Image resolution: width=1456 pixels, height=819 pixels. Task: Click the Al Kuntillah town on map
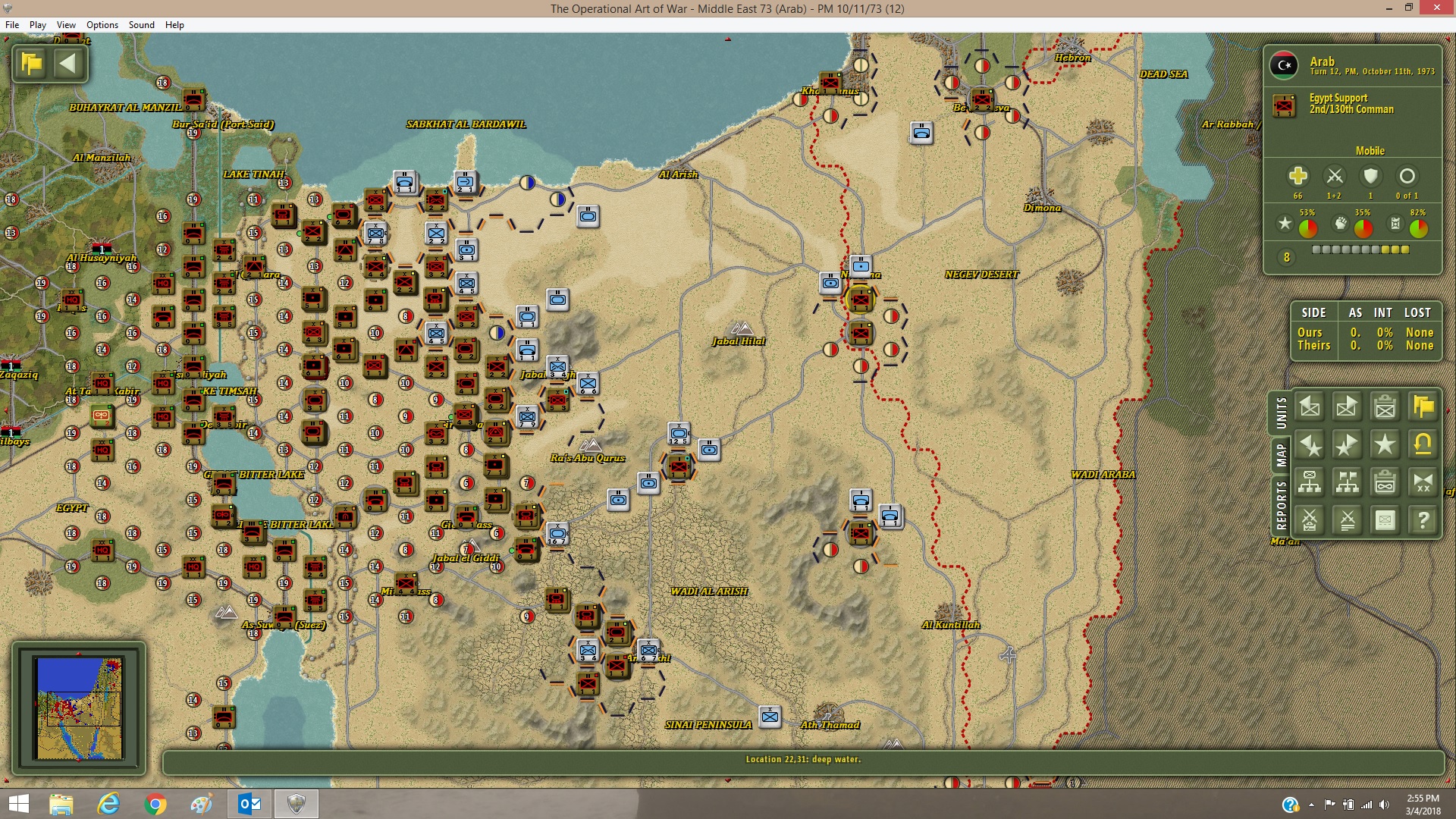pos(950,625)
